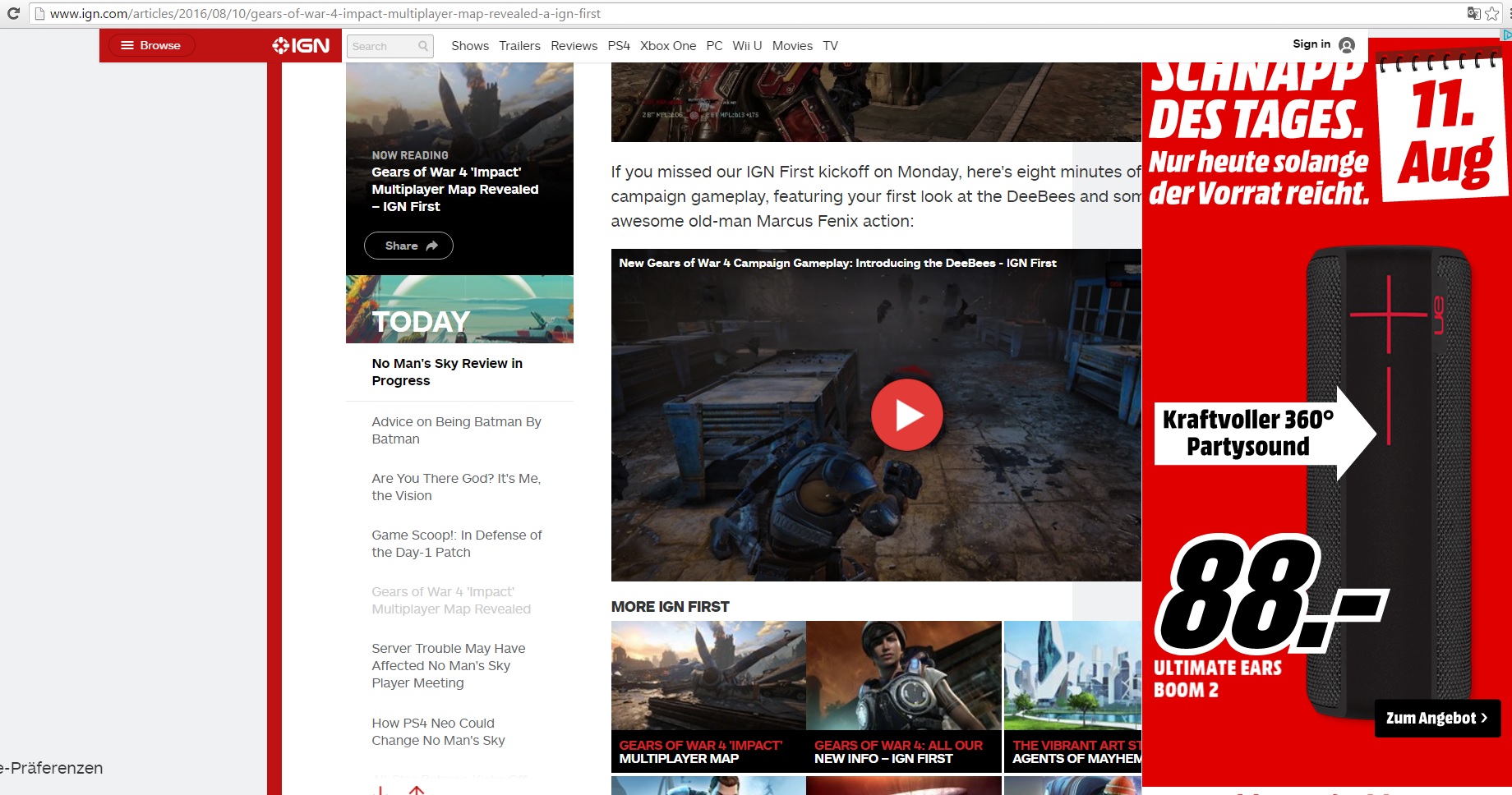Open 'No Man's Sky Review in Progress' article
The image size is (1512, 795).
(x=447, y=372)
